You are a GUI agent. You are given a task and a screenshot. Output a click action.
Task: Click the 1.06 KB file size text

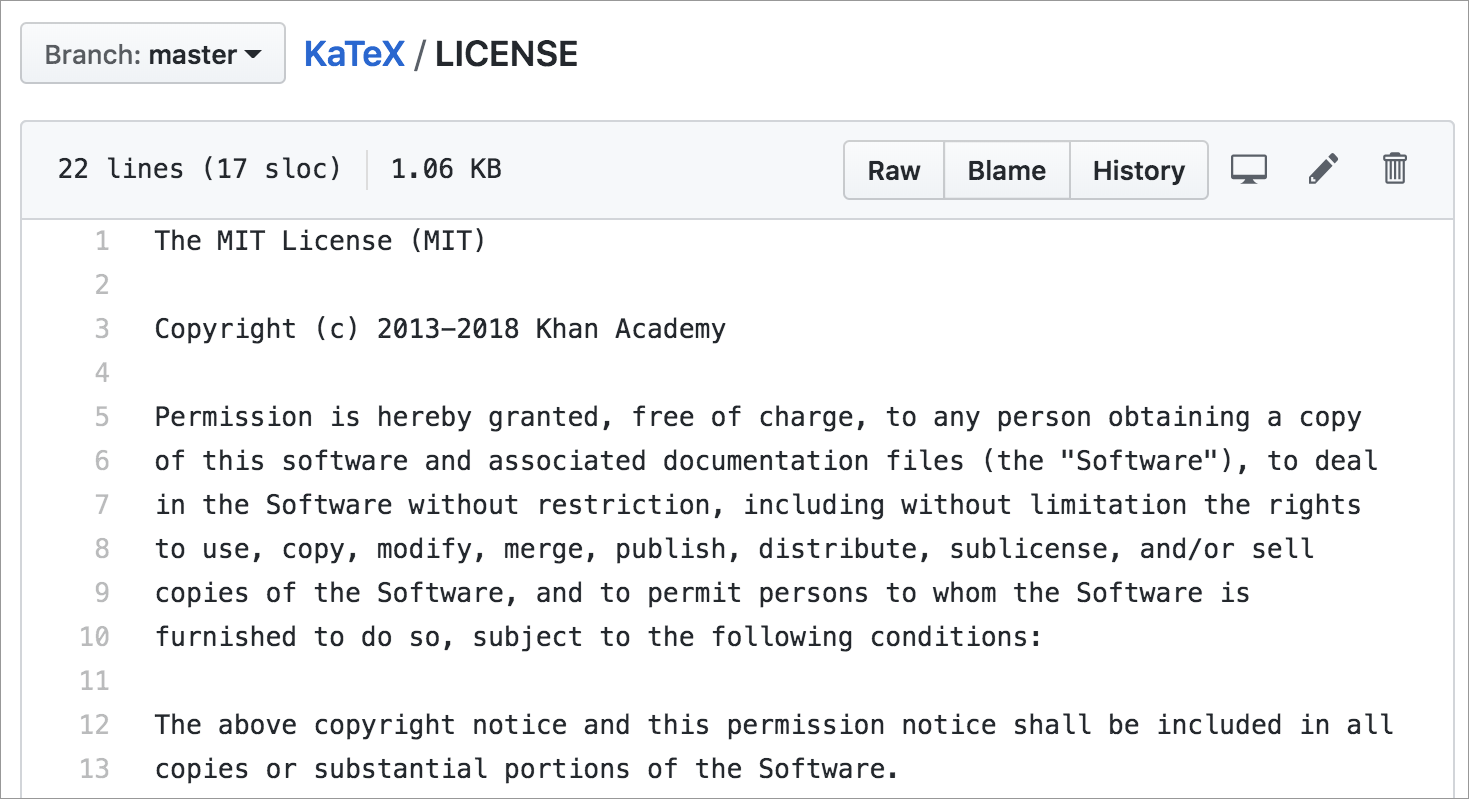pos(446,169)
